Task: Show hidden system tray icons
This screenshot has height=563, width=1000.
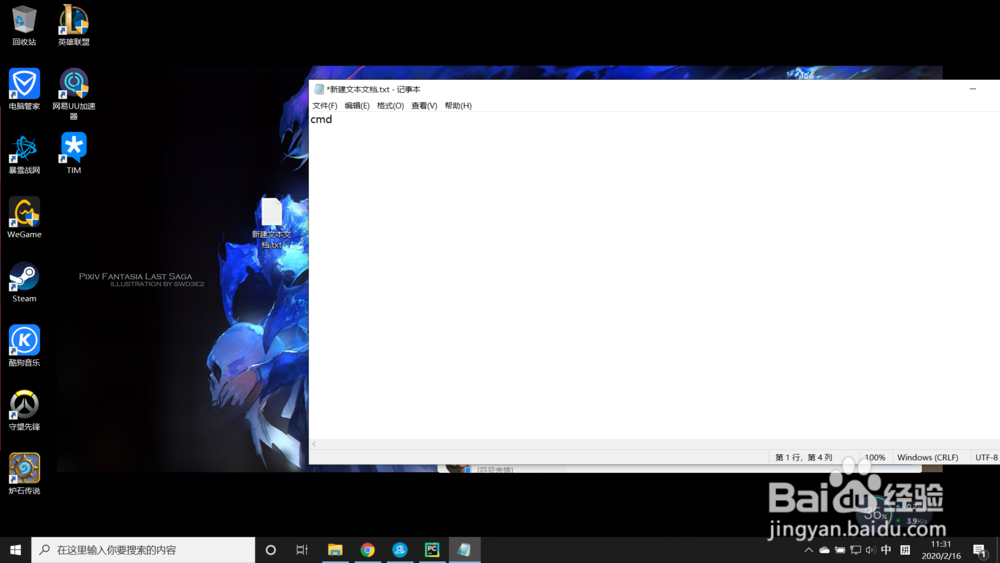Action: click(809, 550)
